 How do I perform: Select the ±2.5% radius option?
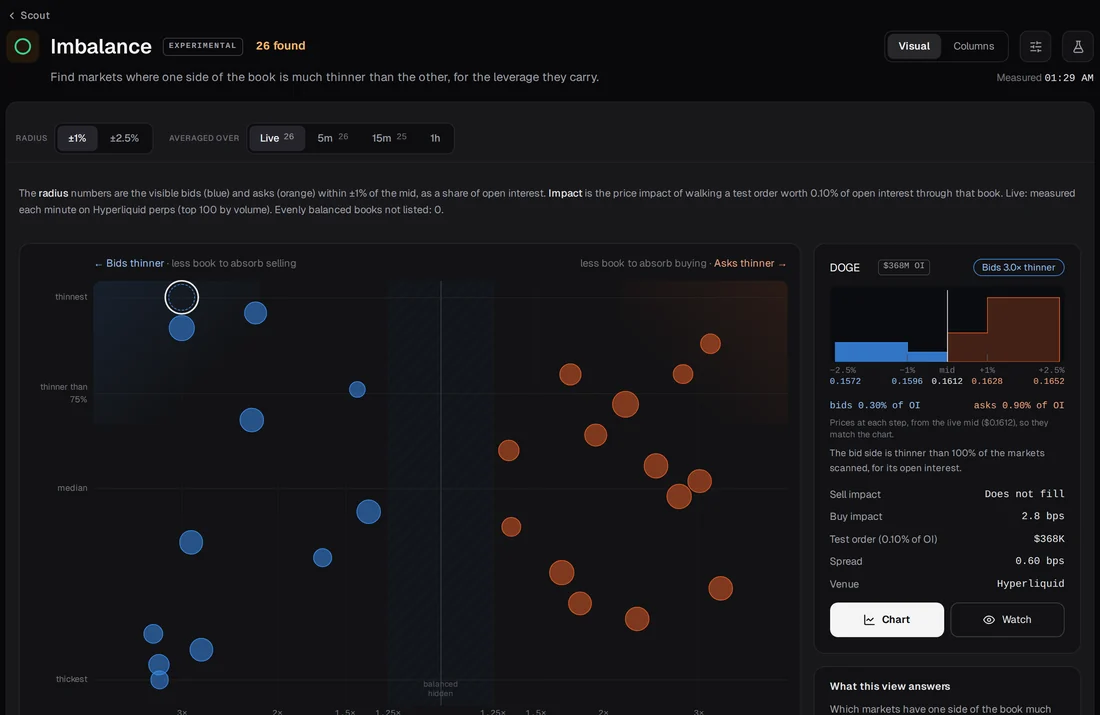124,138
